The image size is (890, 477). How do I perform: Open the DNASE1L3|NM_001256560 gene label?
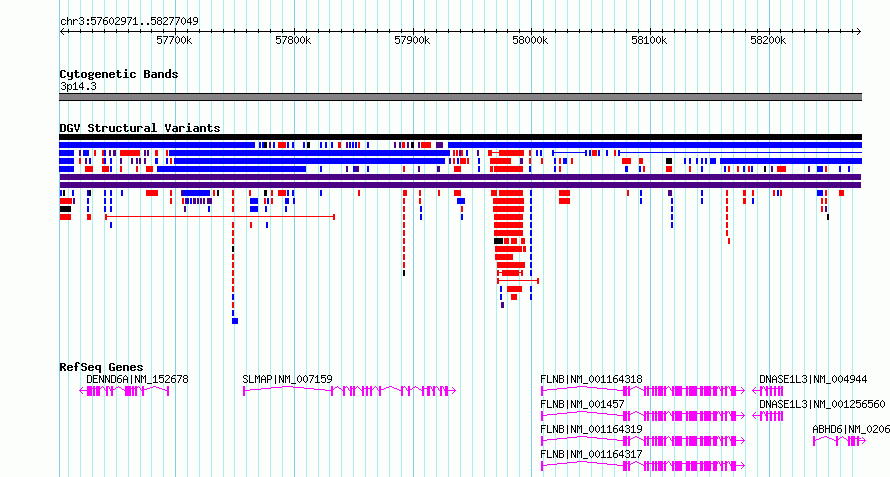(x=822, y=404)
